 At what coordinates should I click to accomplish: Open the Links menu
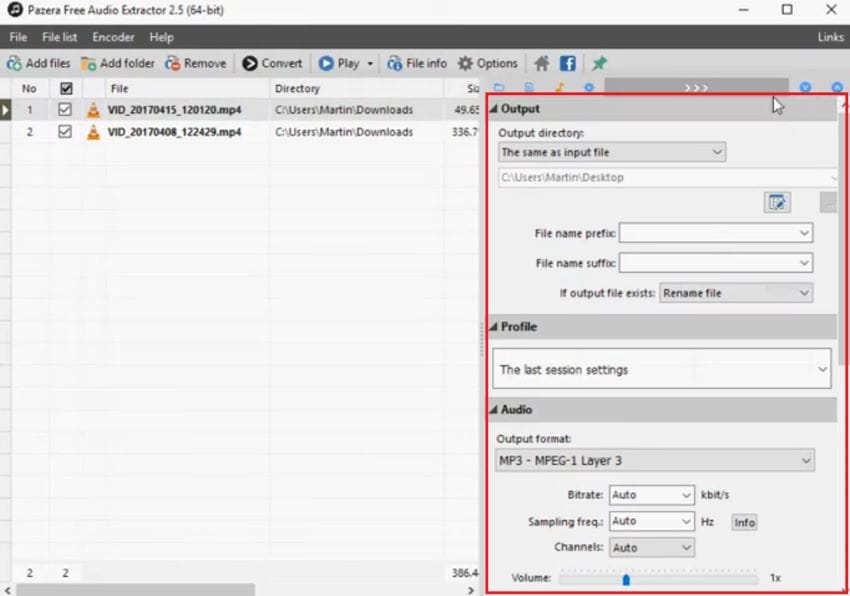830,37
